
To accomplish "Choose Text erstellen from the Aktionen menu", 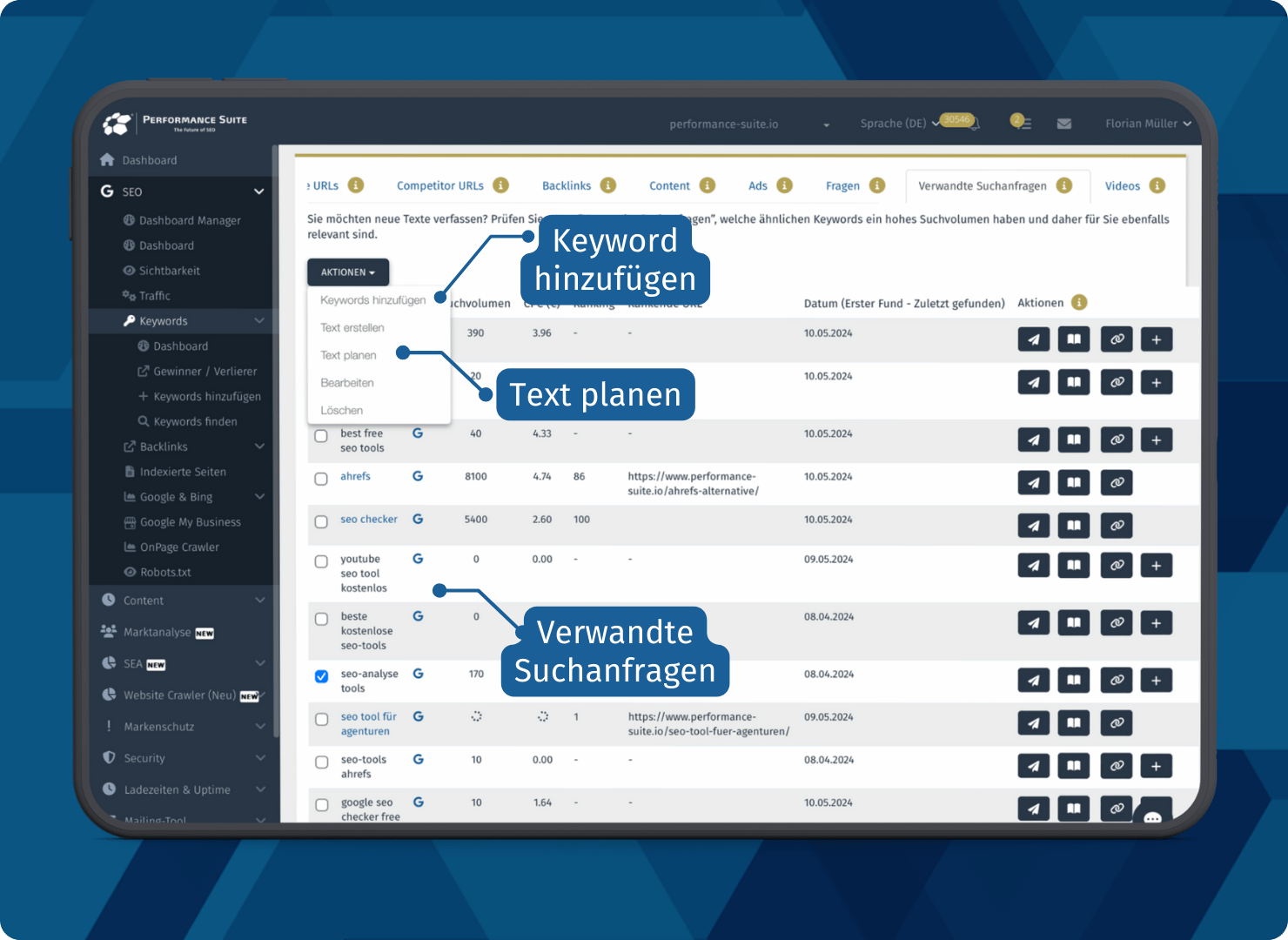I will tap(352, 328).
